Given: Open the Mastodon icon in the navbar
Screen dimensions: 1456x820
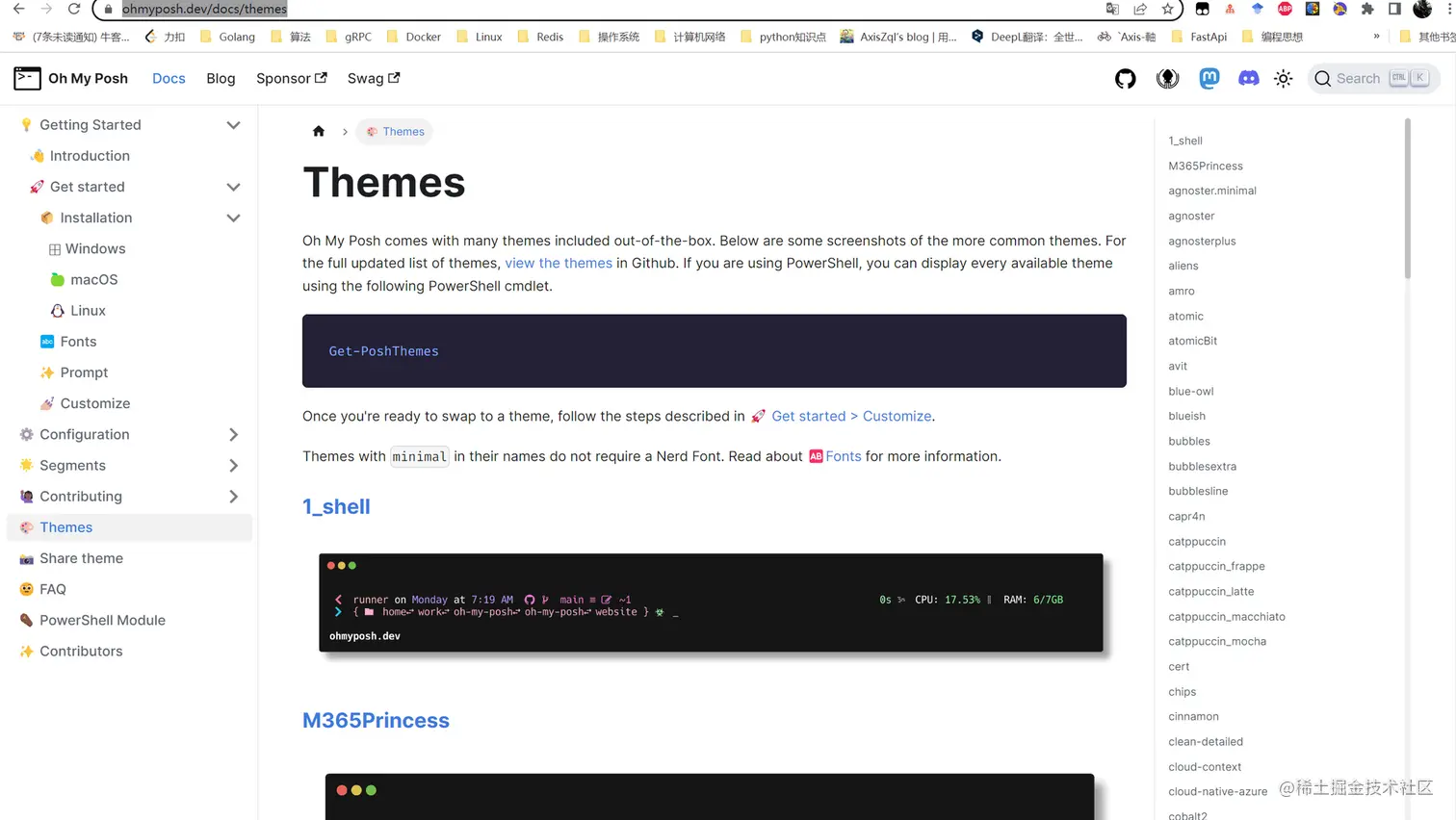Looking at the screenshot, I should click(x=1209, y=79).
